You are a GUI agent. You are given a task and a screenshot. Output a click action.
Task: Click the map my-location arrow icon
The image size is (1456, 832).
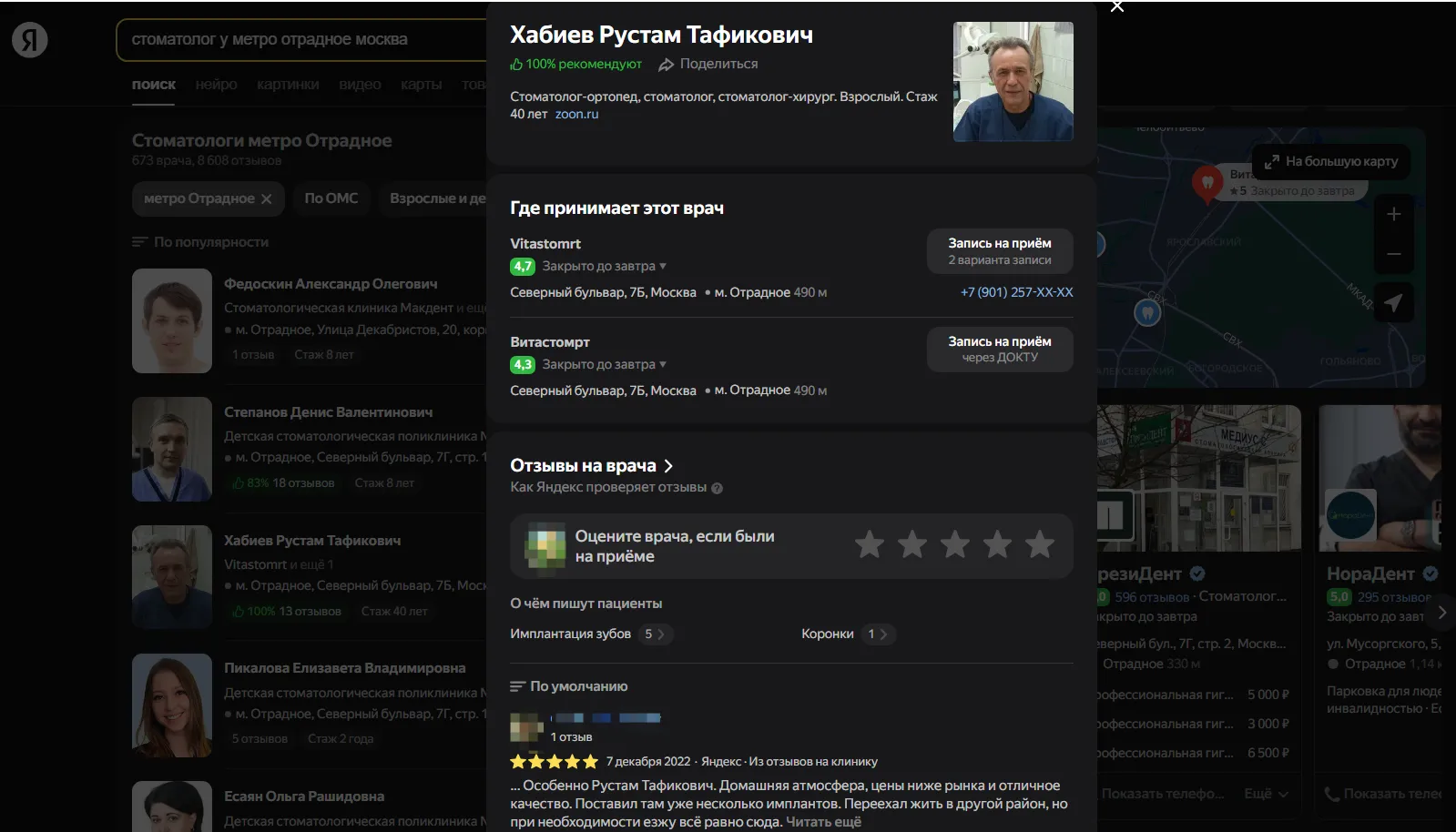tap(1393, 303)
